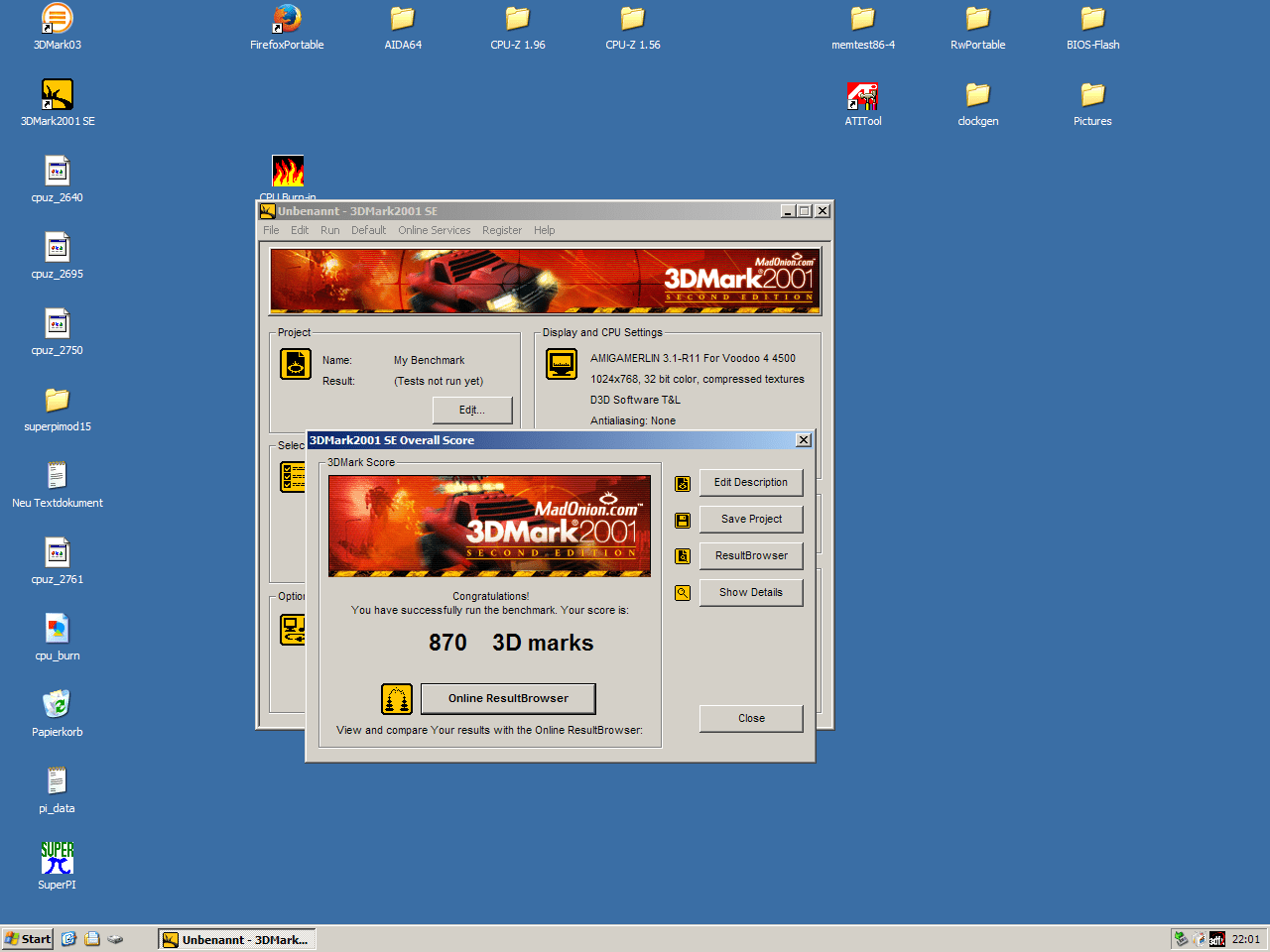The width and height of the screenshot is (1270, 952).
Task: Click the Display and CPU Settings monitor icon
Action: click(562, 364)
